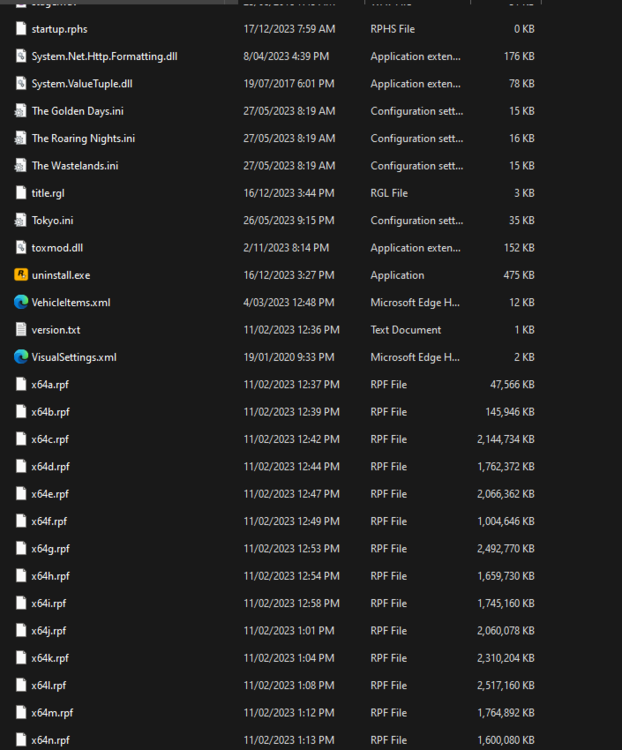Click the 17/12/2023 7:59 AM date cell
This screenshot has height=750, width=622.
coord(289,29)
